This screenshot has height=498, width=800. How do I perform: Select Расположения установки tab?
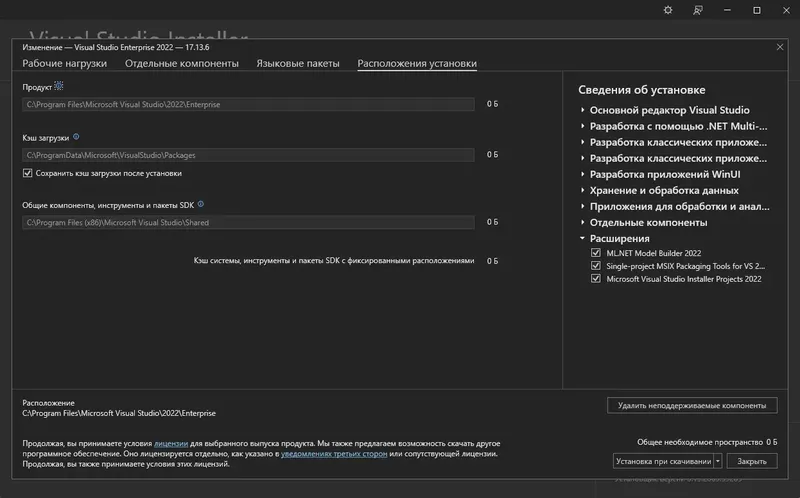[417, 63]
